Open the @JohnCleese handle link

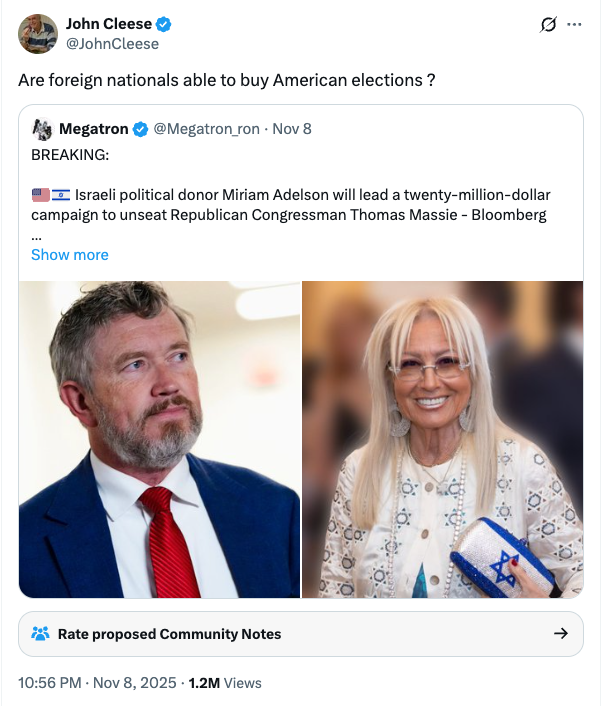pyautogui.click(x=112, y=44)
